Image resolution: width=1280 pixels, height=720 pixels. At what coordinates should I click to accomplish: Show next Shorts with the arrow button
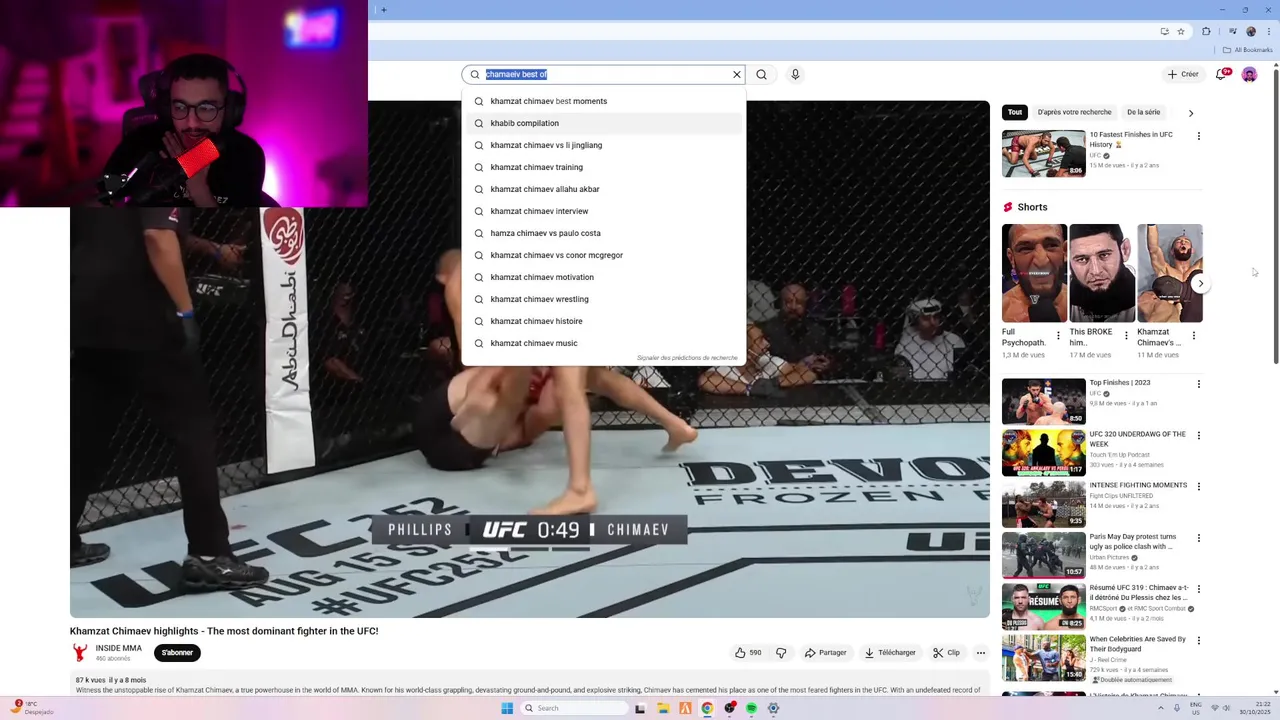1201,283
